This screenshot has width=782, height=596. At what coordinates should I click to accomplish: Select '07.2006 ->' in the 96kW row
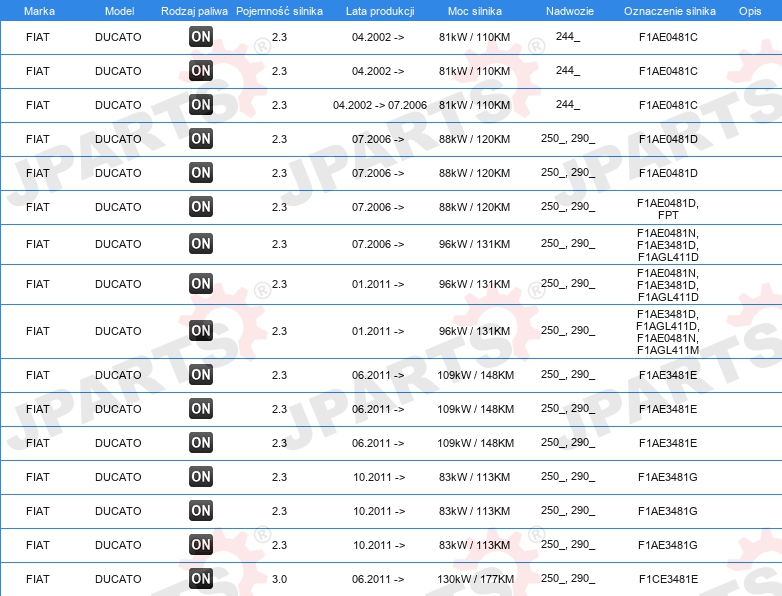pos(378,244)
